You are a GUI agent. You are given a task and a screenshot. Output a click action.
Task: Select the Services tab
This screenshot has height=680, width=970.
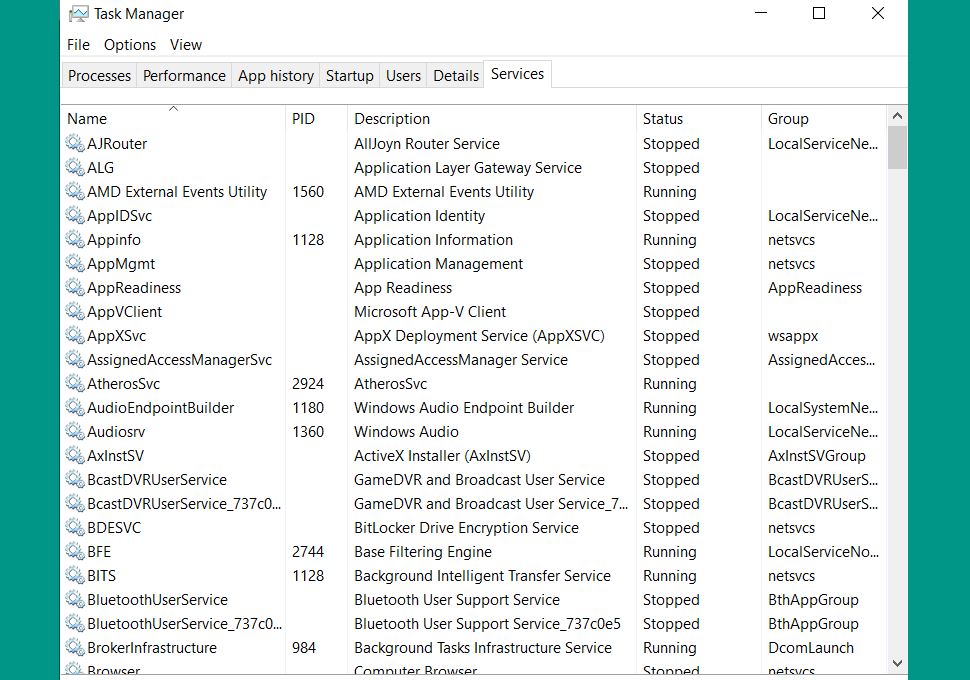(x=517, y=74)
